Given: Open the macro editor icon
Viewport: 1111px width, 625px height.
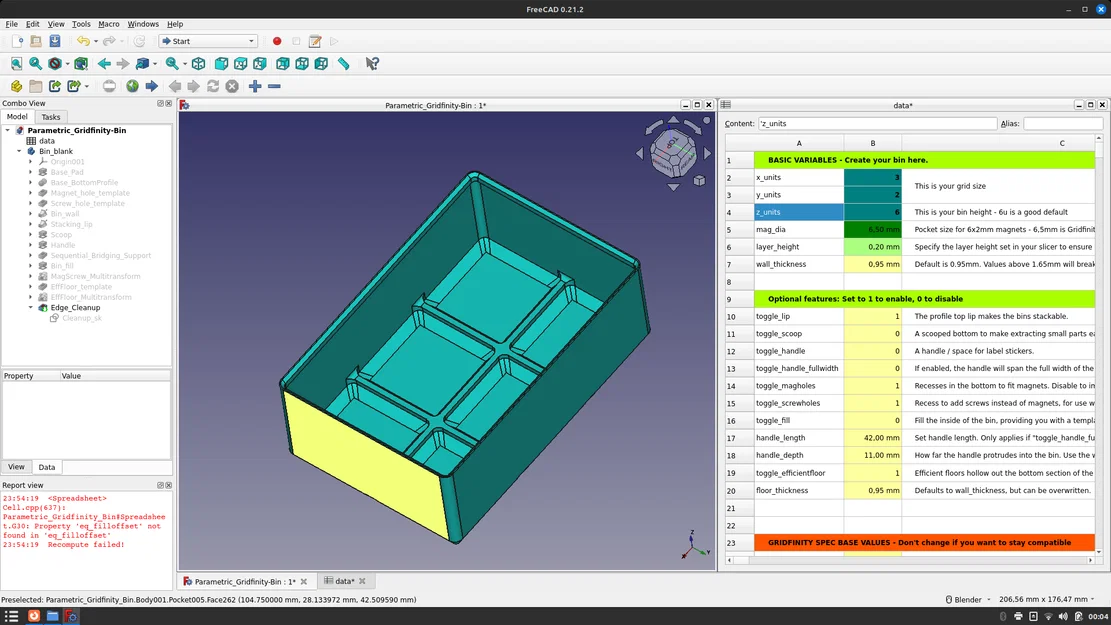Looking at the screenshot, I should pyautogui.click(x=314, y=41).
